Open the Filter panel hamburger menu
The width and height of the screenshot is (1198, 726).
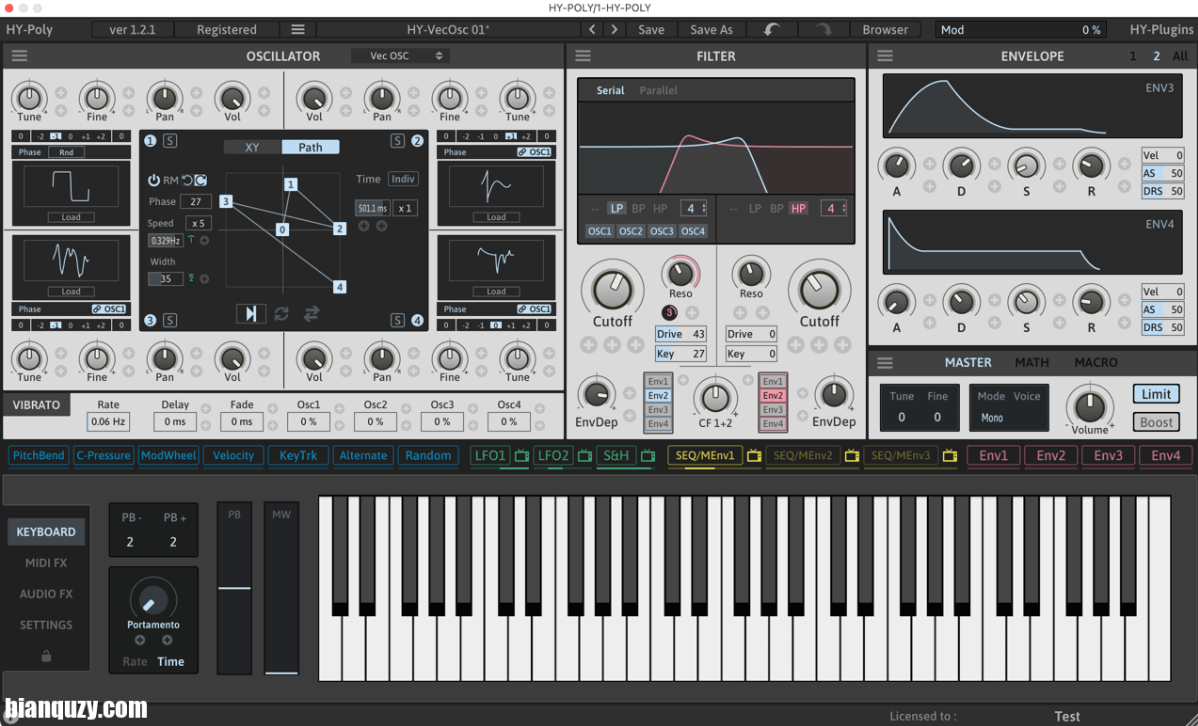583,56
